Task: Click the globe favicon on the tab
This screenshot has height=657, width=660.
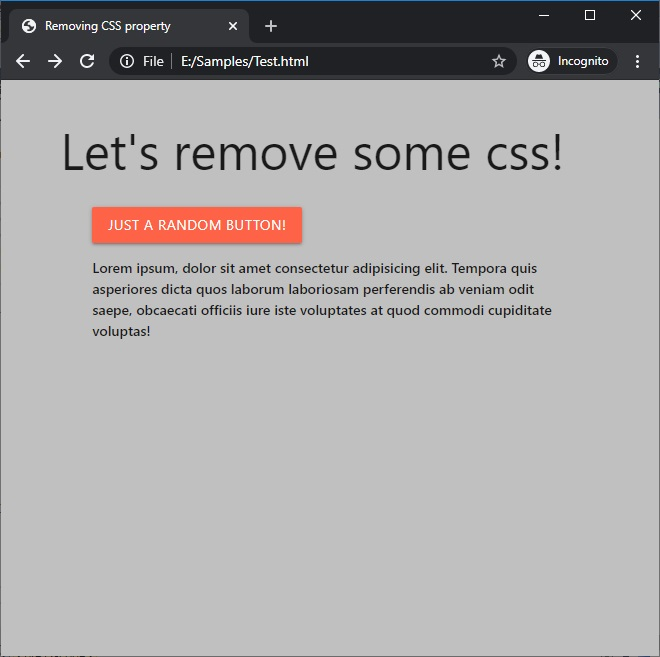Action: [x=29, y=26]
